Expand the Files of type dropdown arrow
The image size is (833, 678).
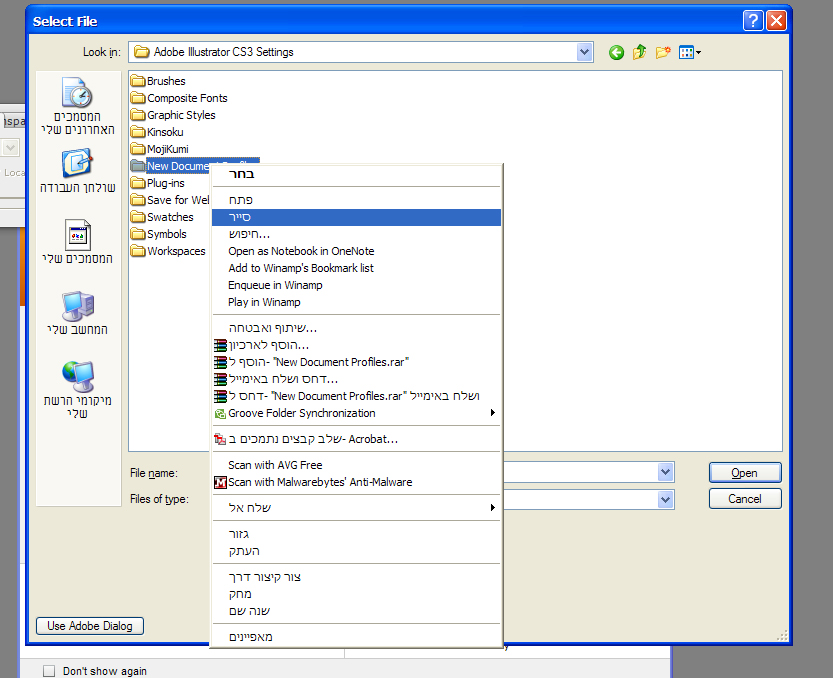click(666, 499)
